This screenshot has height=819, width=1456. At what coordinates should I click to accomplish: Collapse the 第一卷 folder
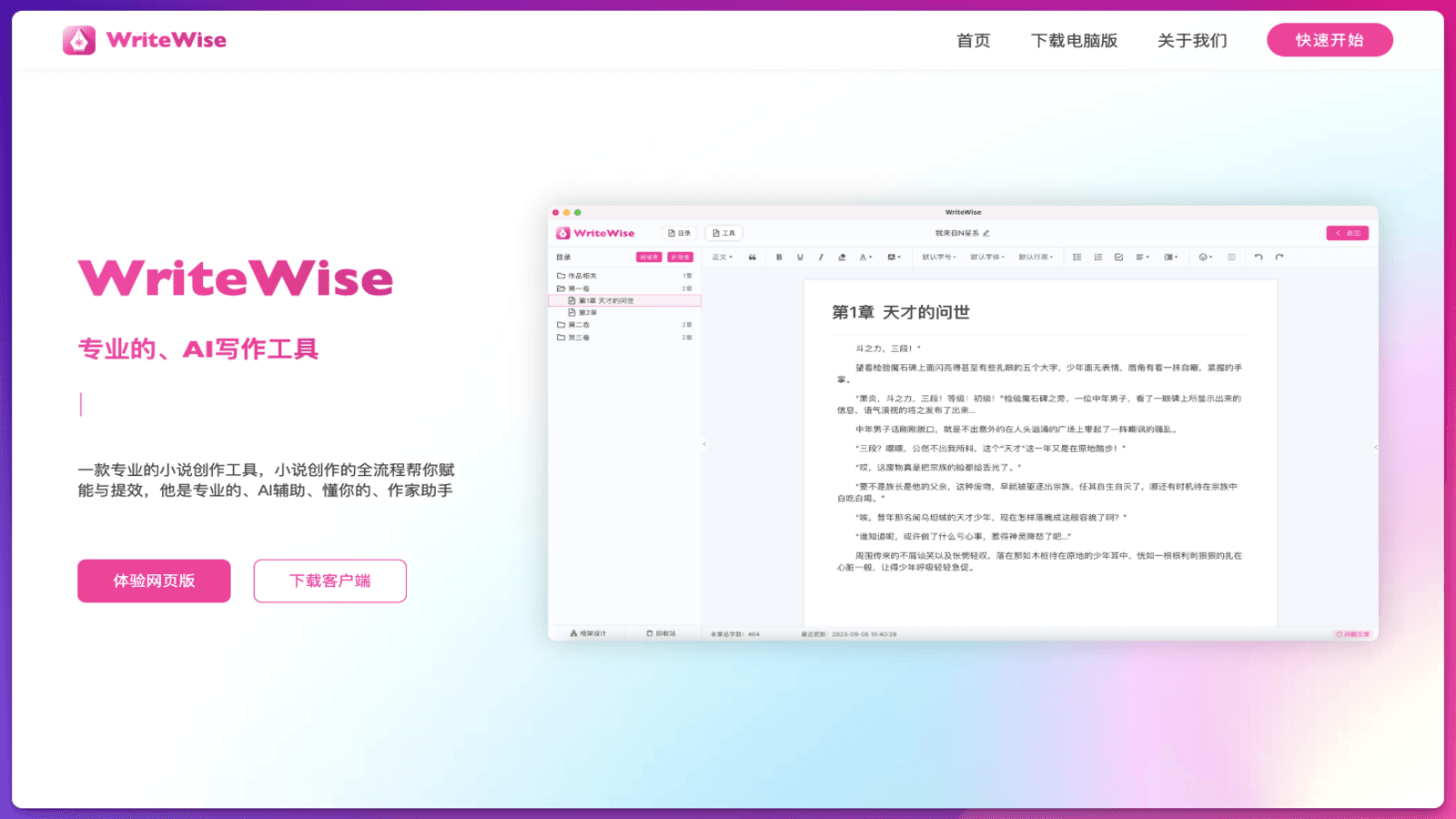(624, 288)
